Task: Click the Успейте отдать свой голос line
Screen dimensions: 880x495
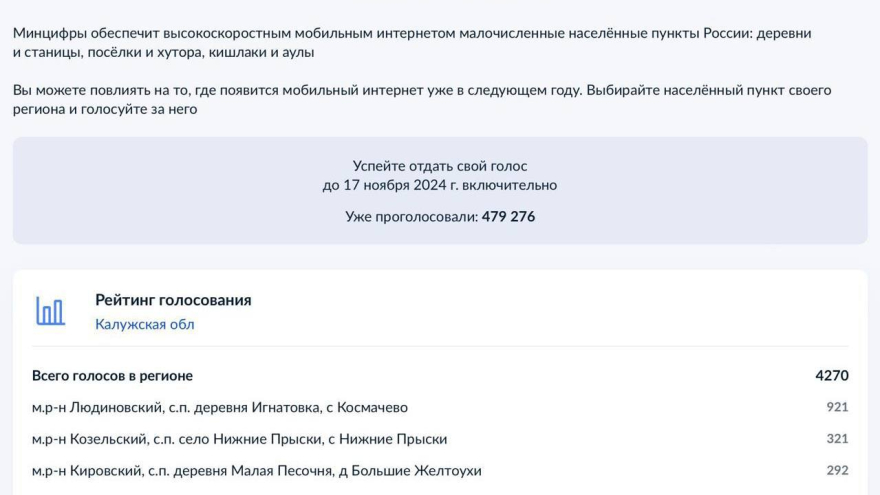Action: click(x=440, y=166)
